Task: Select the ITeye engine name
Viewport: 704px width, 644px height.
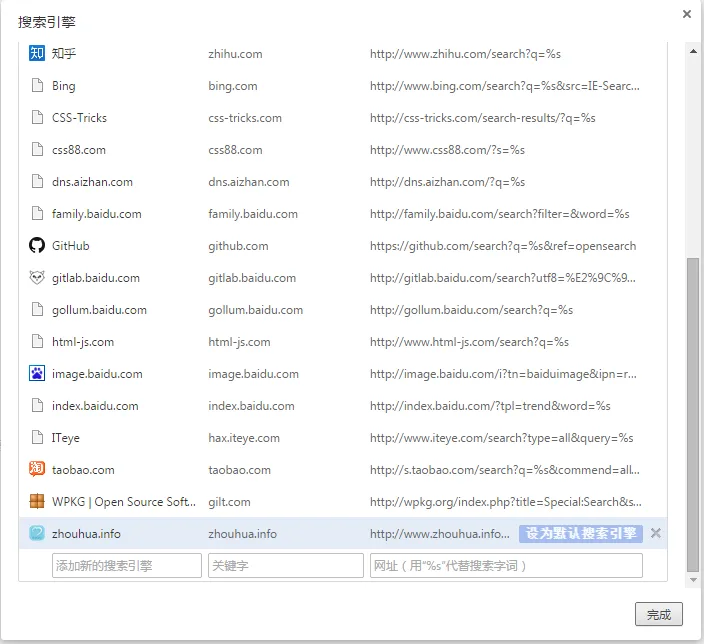Action: (66, 438)
